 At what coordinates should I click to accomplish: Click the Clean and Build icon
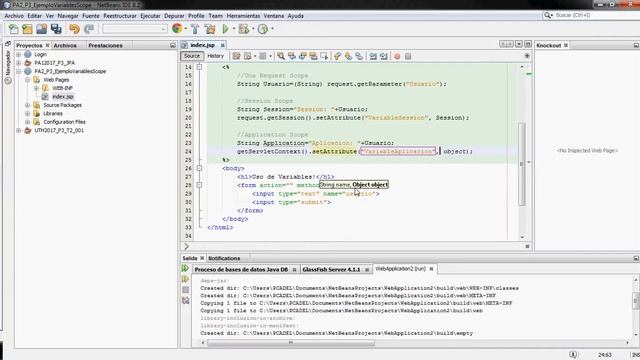coord(210,29)
